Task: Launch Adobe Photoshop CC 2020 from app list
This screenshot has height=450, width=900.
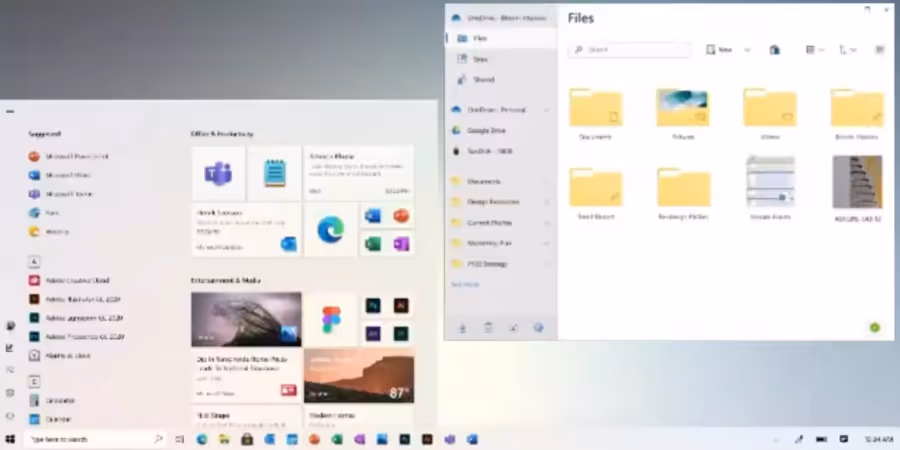Action: pos(76,336)
